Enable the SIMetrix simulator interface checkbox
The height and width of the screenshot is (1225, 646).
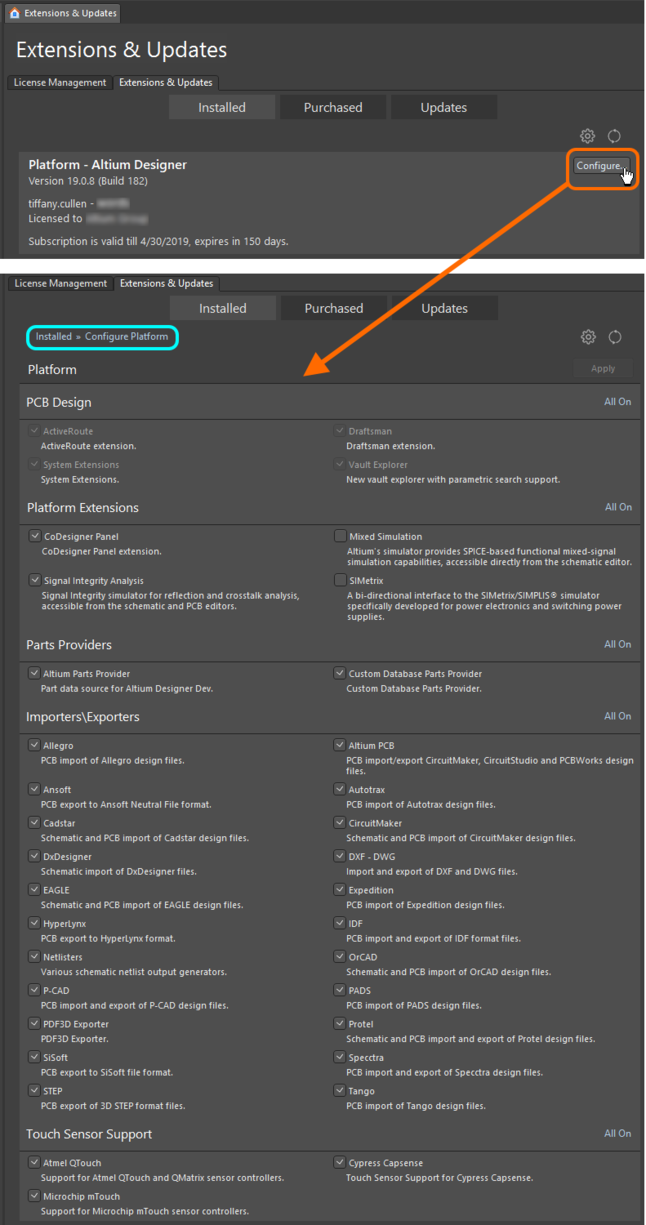click(x=339, y=580)
